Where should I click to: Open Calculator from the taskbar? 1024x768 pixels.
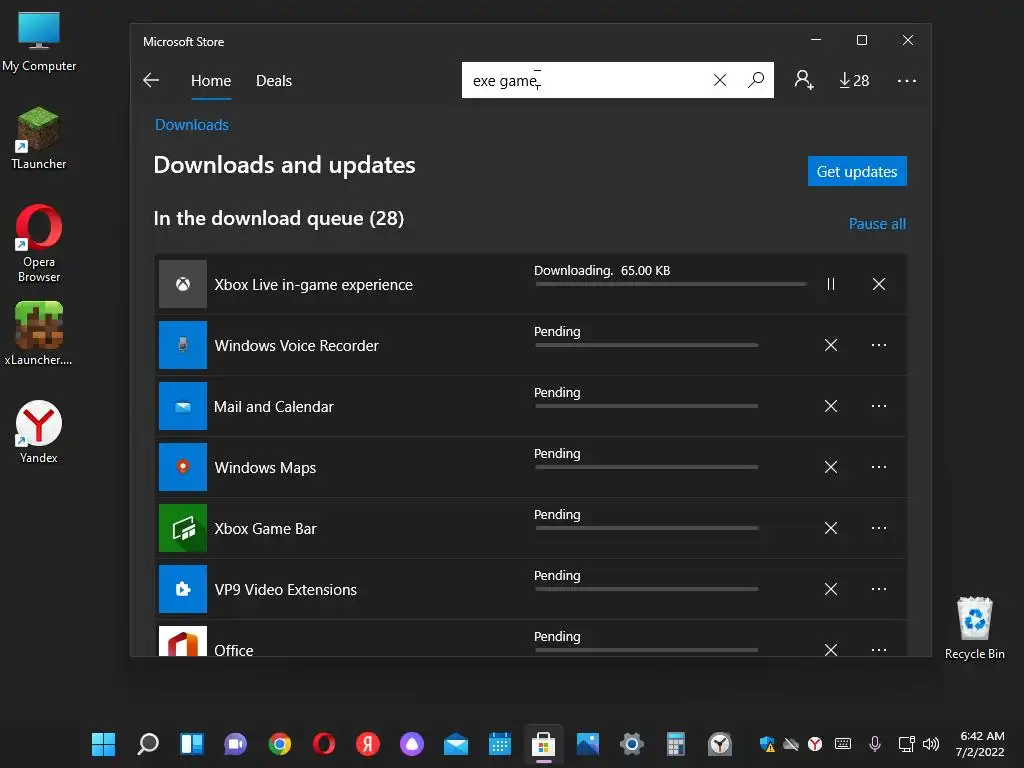pyautogui.click(x=675, y=744)
